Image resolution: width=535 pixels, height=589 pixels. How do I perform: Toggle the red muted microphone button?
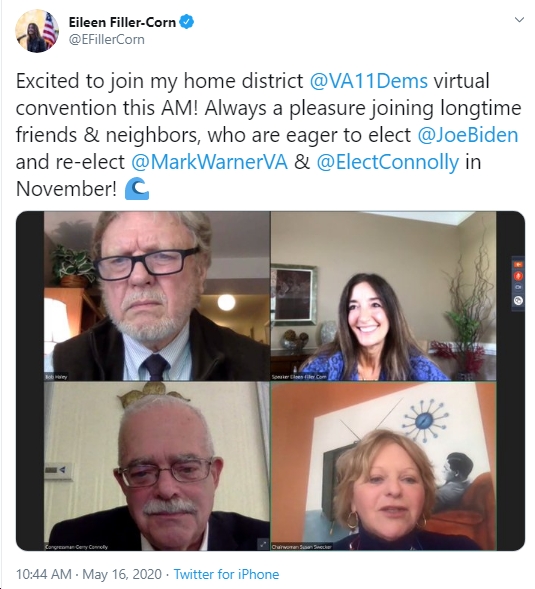tap(518, 276)
